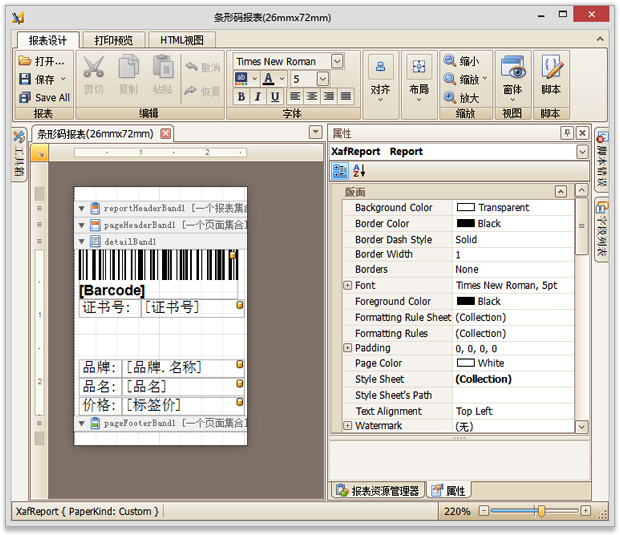Switch to the HTML视图 tab
The image size is (620, 535).
(x=182, y=40)
